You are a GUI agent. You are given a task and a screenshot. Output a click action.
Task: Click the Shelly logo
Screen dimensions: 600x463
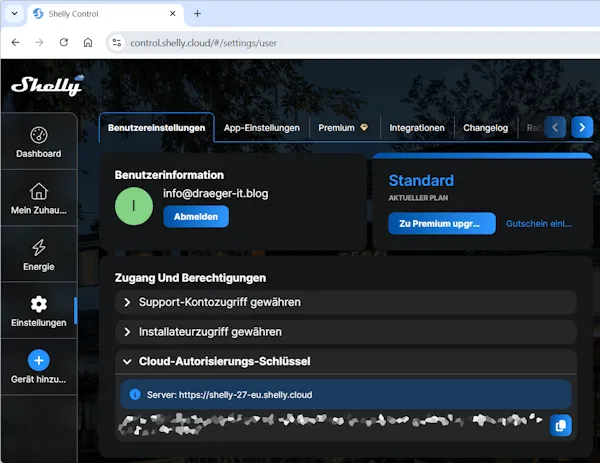coord(46,86)
